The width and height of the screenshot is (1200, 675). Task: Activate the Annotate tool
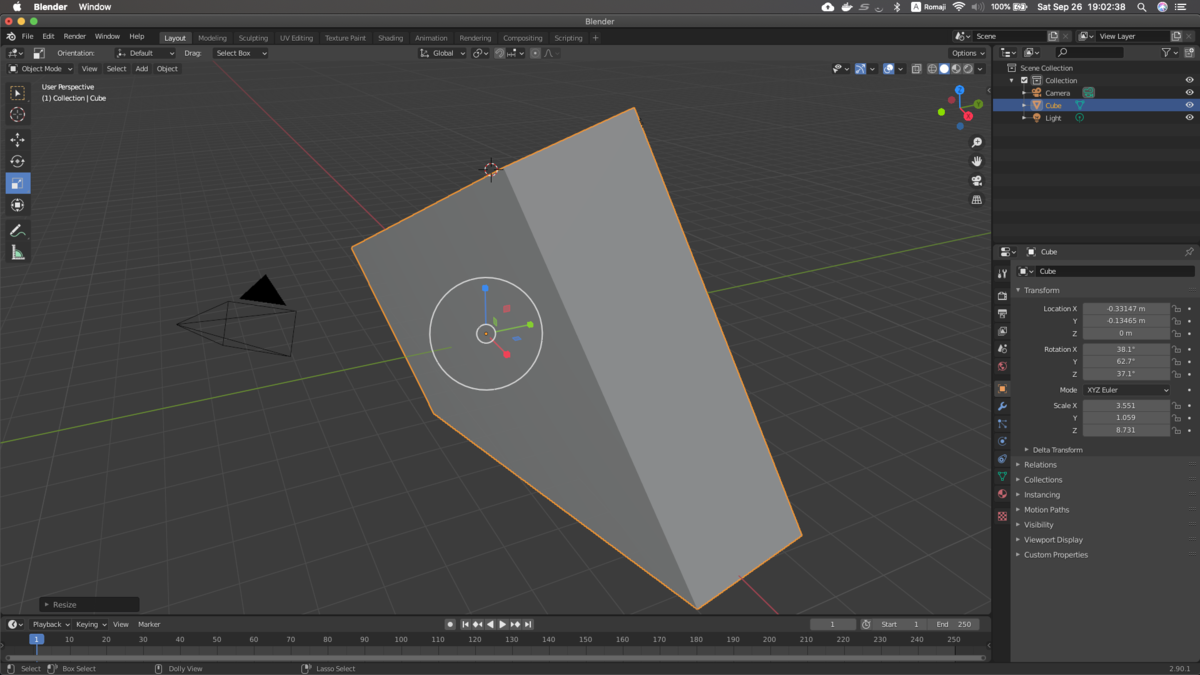tap(17, 231)
